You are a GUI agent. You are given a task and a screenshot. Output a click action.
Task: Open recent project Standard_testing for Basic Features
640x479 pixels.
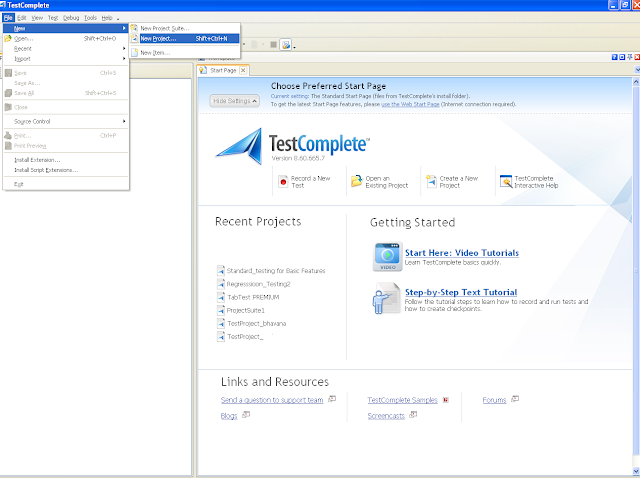[276, 271]
